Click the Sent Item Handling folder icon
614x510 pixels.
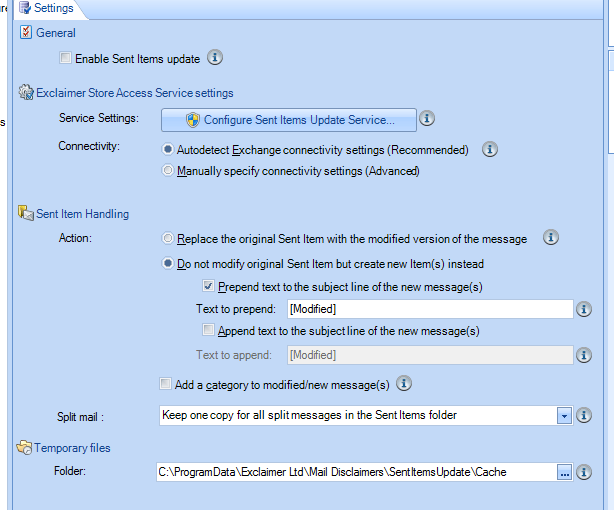tap(26, 213)
